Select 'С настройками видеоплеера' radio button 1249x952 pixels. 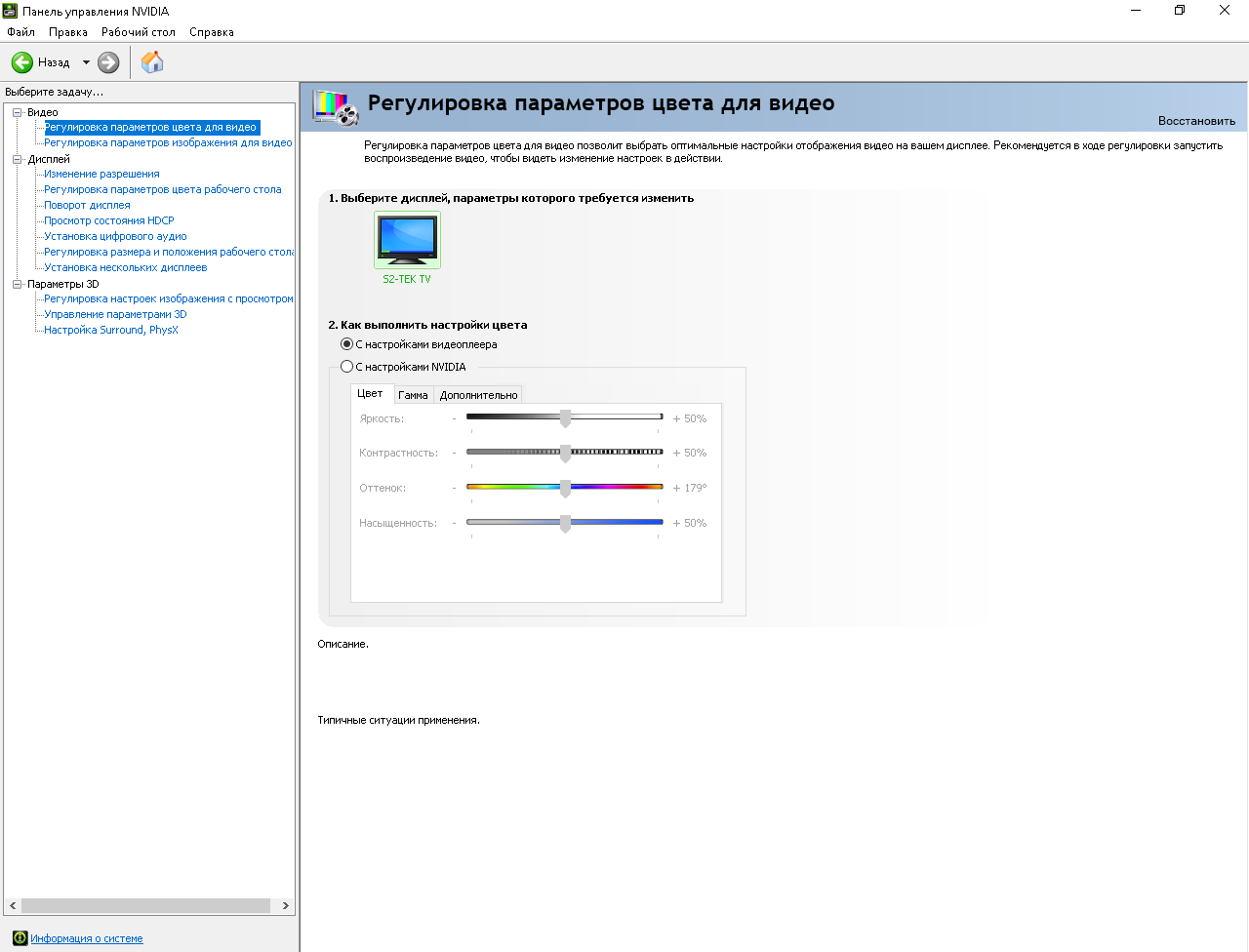point(346,344)
